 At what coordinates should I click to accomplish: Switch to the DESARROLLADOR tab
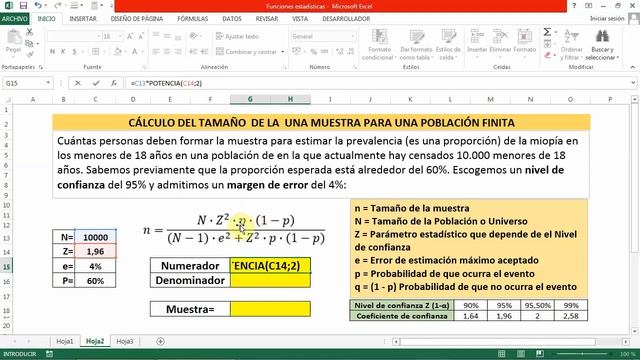click(346, 19)
